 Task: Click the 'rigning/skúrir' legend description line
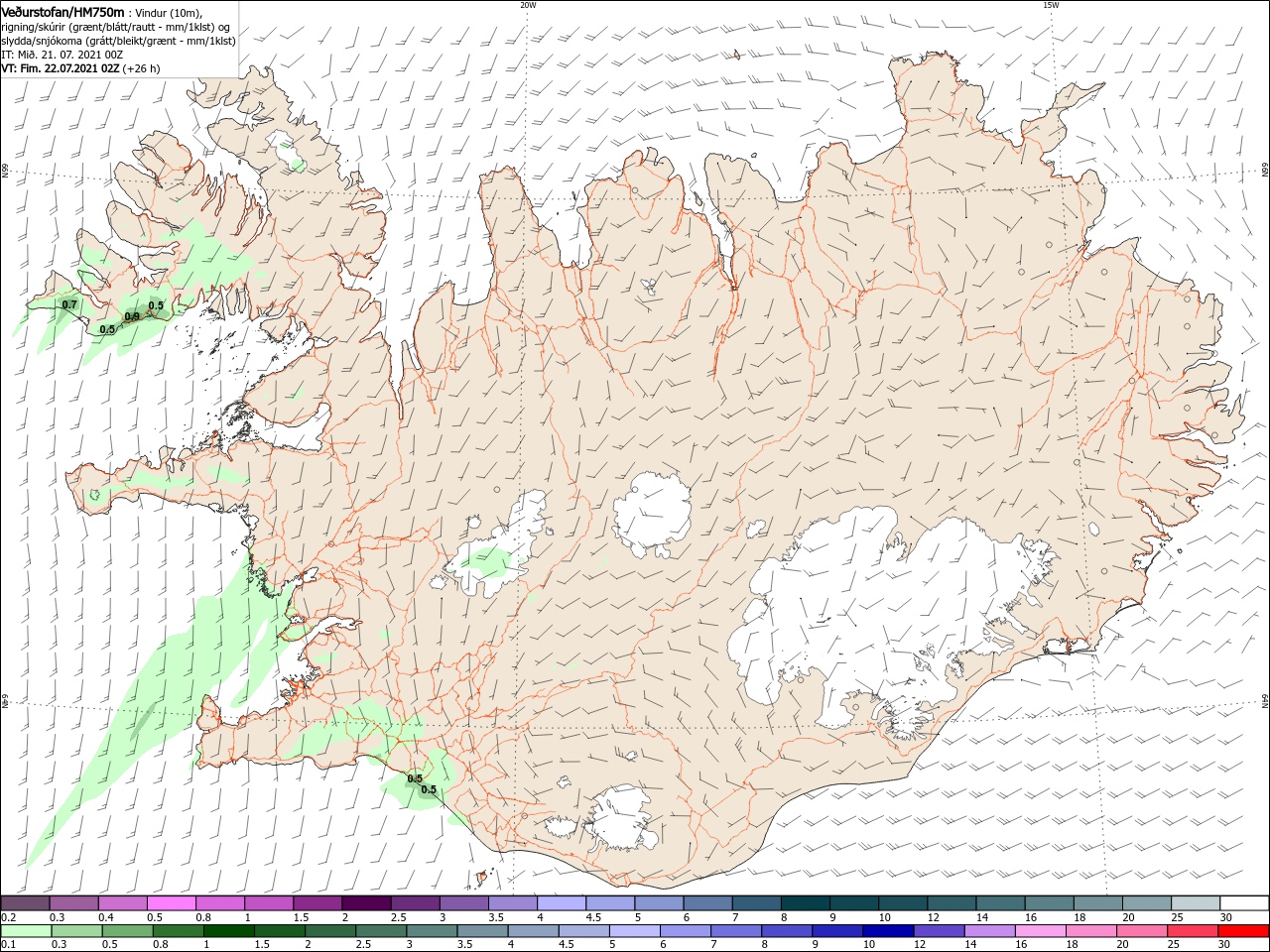[x=118, y=27]
